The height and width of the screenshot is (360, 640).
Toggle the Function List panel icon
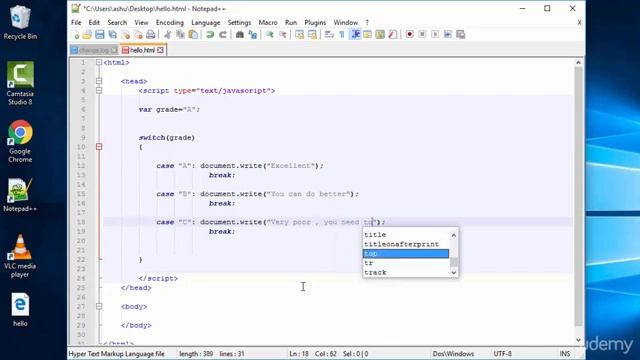(x=393, y=35)
